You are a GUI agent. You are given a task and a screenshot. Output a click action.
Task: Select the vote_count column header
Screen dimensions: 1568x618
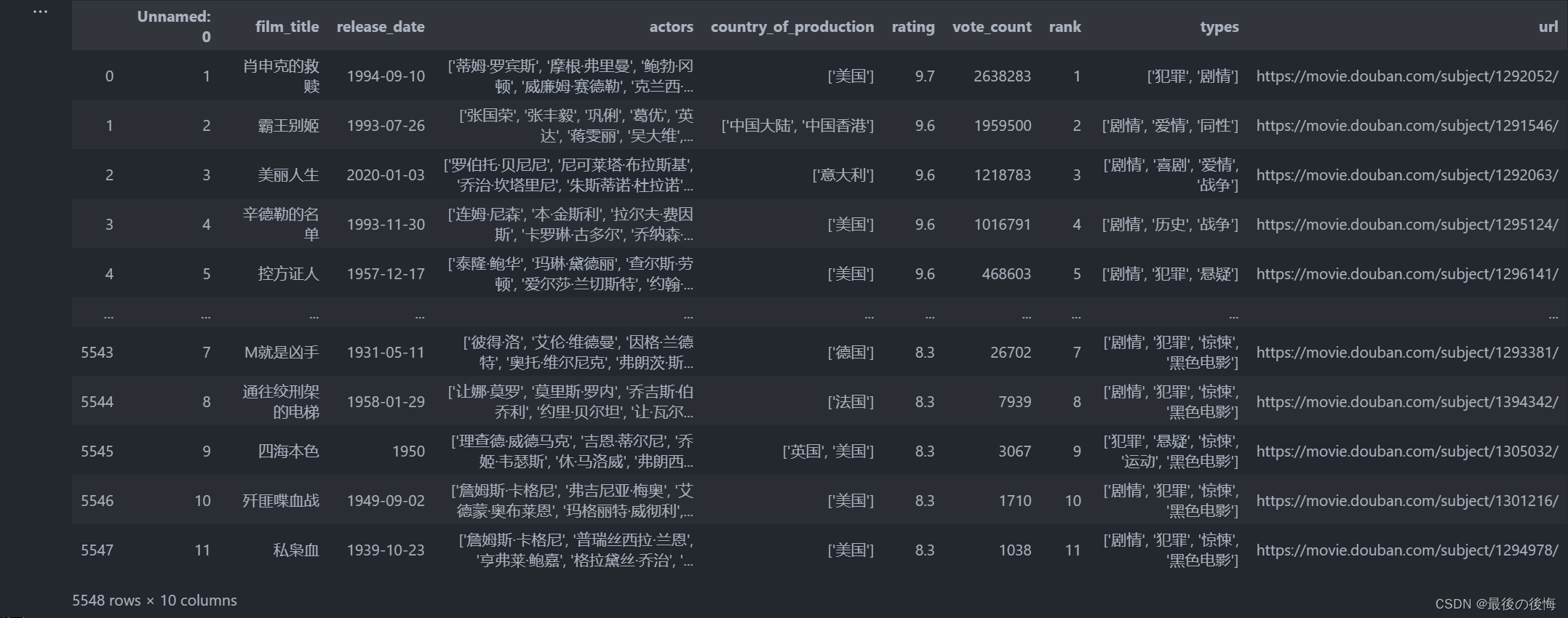coord(992,27)
